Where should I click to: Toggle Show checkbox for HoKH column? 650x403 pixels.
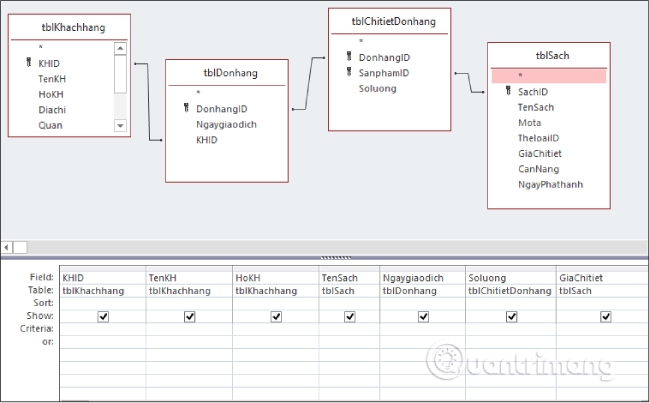276,317
